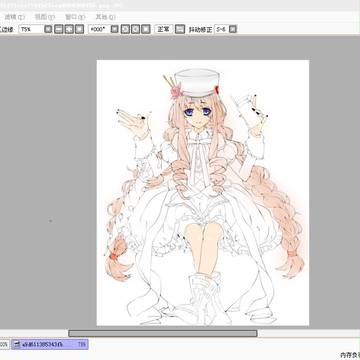The height and width of the screenshot is (360, 360).
Task: Click the 正常 (Normal) view button
Action: (164, 29)
